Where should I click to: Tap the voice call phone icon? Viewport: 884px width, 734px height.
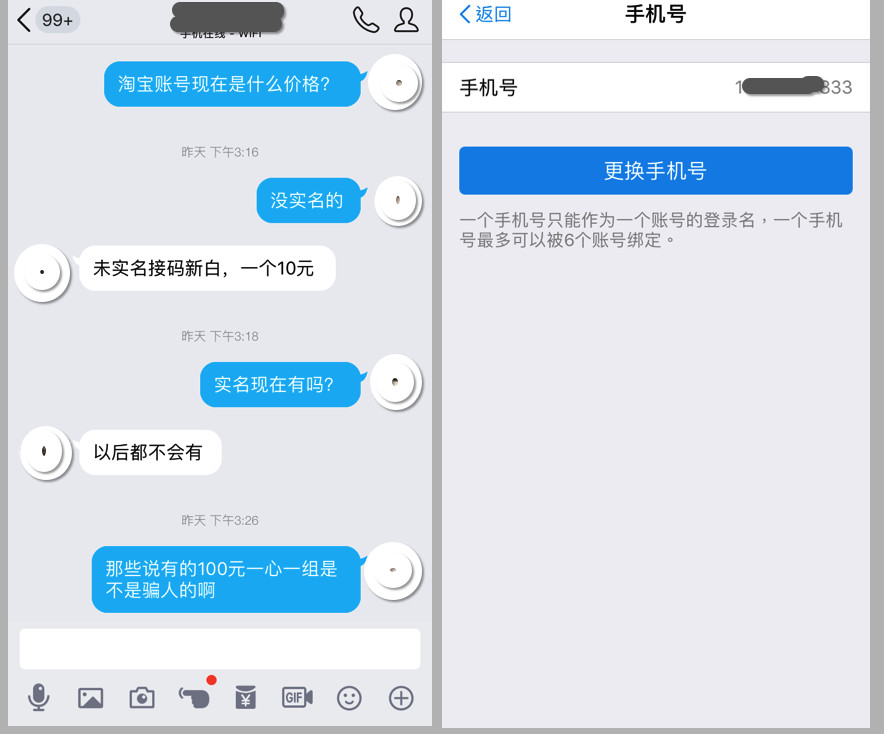pos(366,20)
